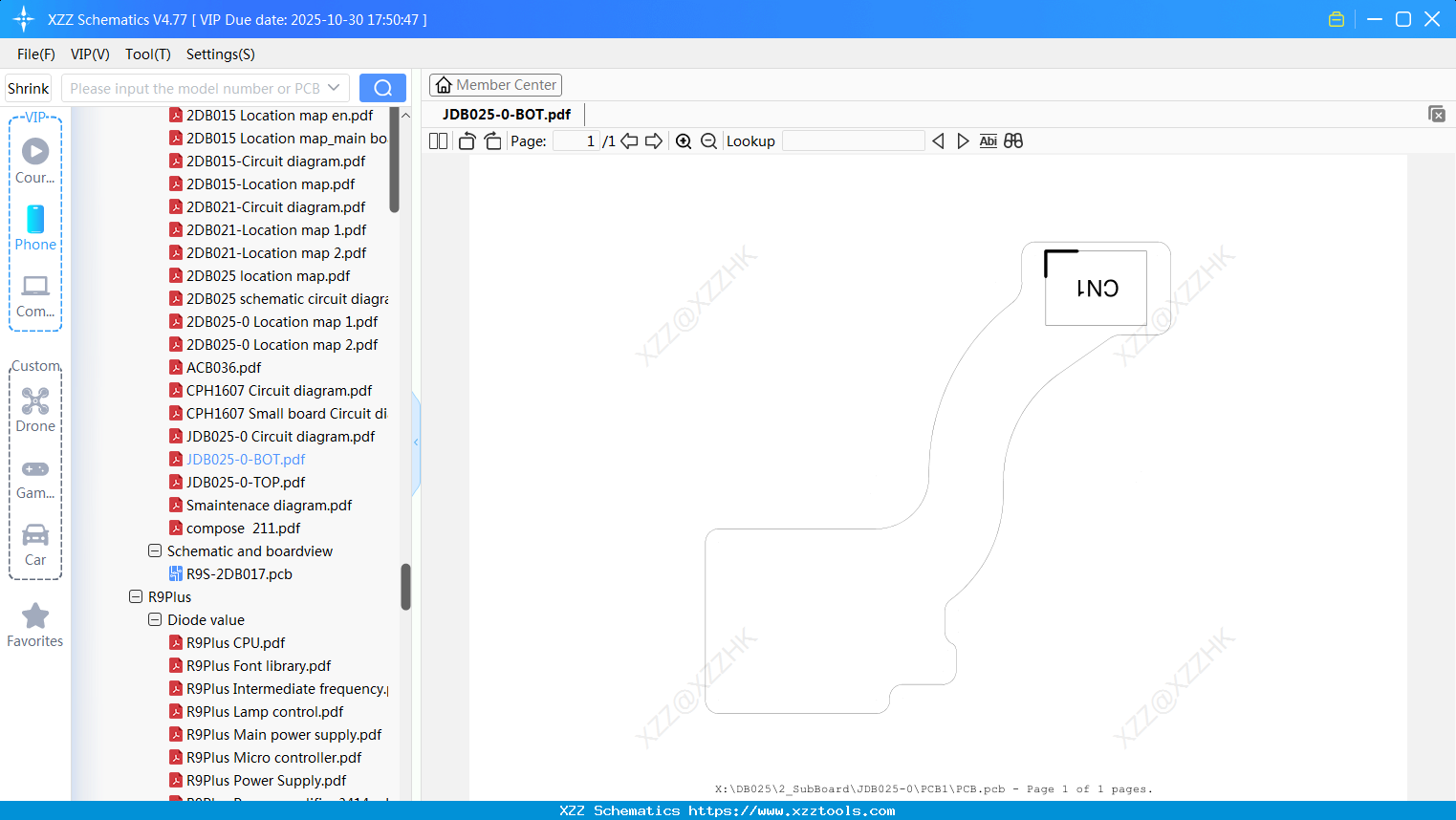Open the Car category
Viewport: 1456px width, 820px height.
35,545
